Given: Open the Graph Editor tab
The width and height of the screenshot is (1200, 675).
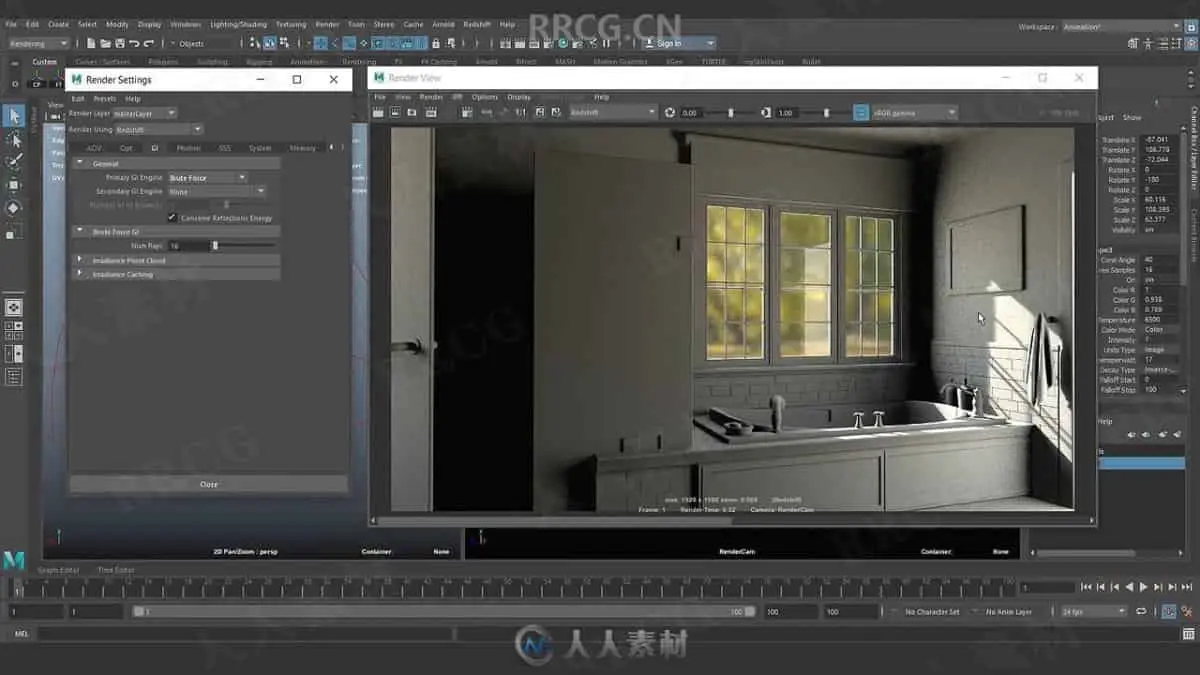Looking at the screenshot, I should 59,570.
